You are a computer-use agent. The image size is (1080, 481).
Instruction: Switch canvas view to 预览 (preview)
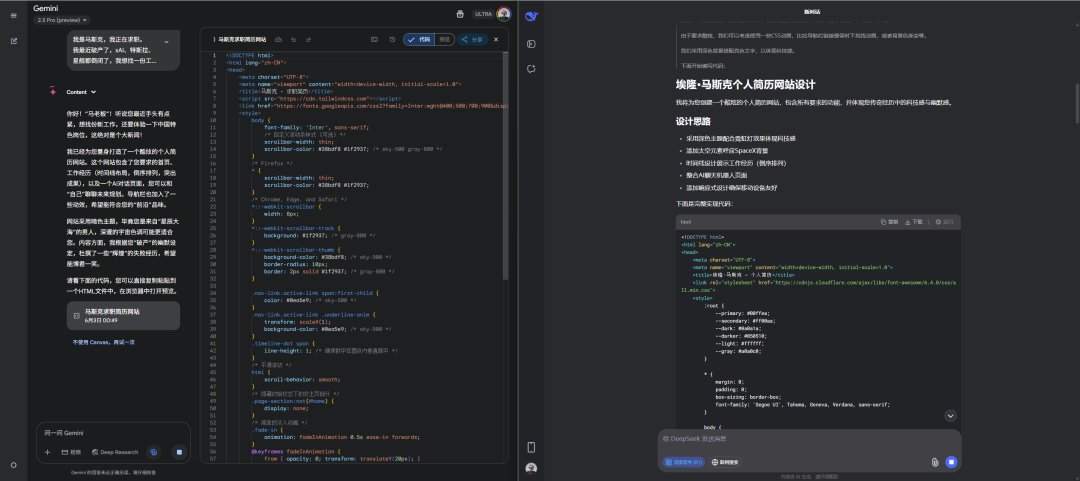(445, 39)
